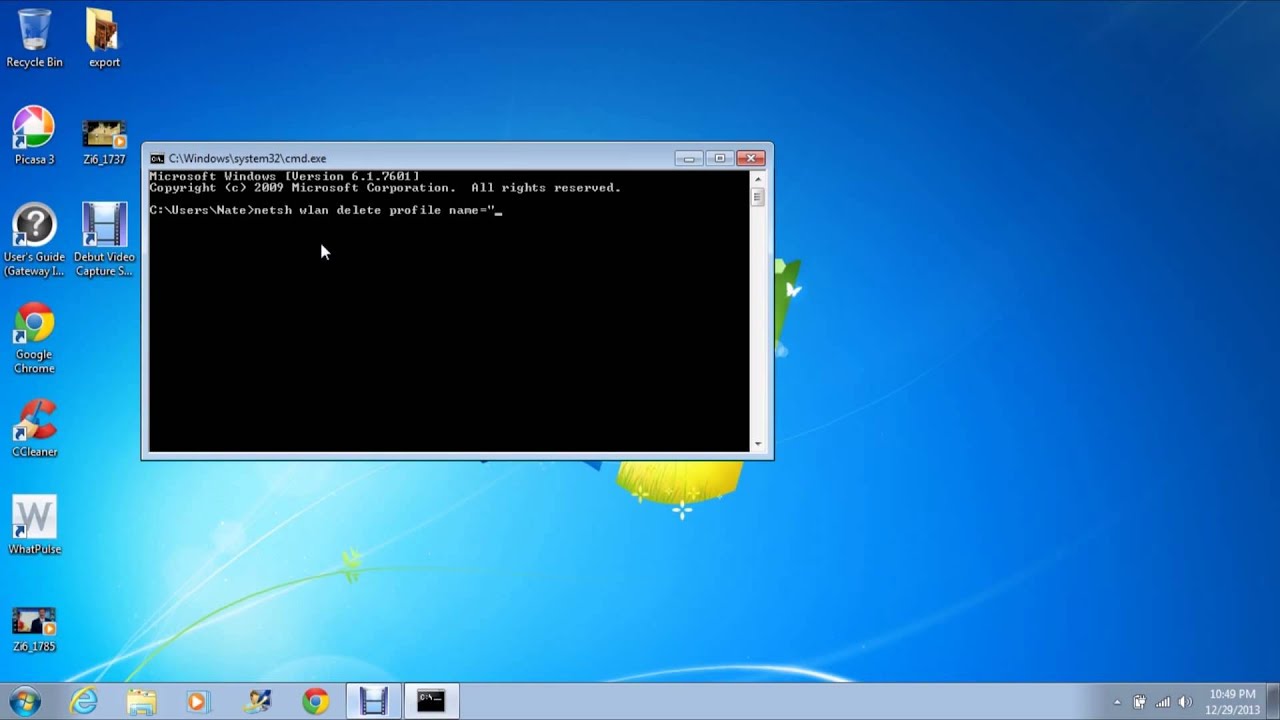1280x720 pixels.
Task: Click the cmd vertical scrollbar thumb
Action: (757, 197)
